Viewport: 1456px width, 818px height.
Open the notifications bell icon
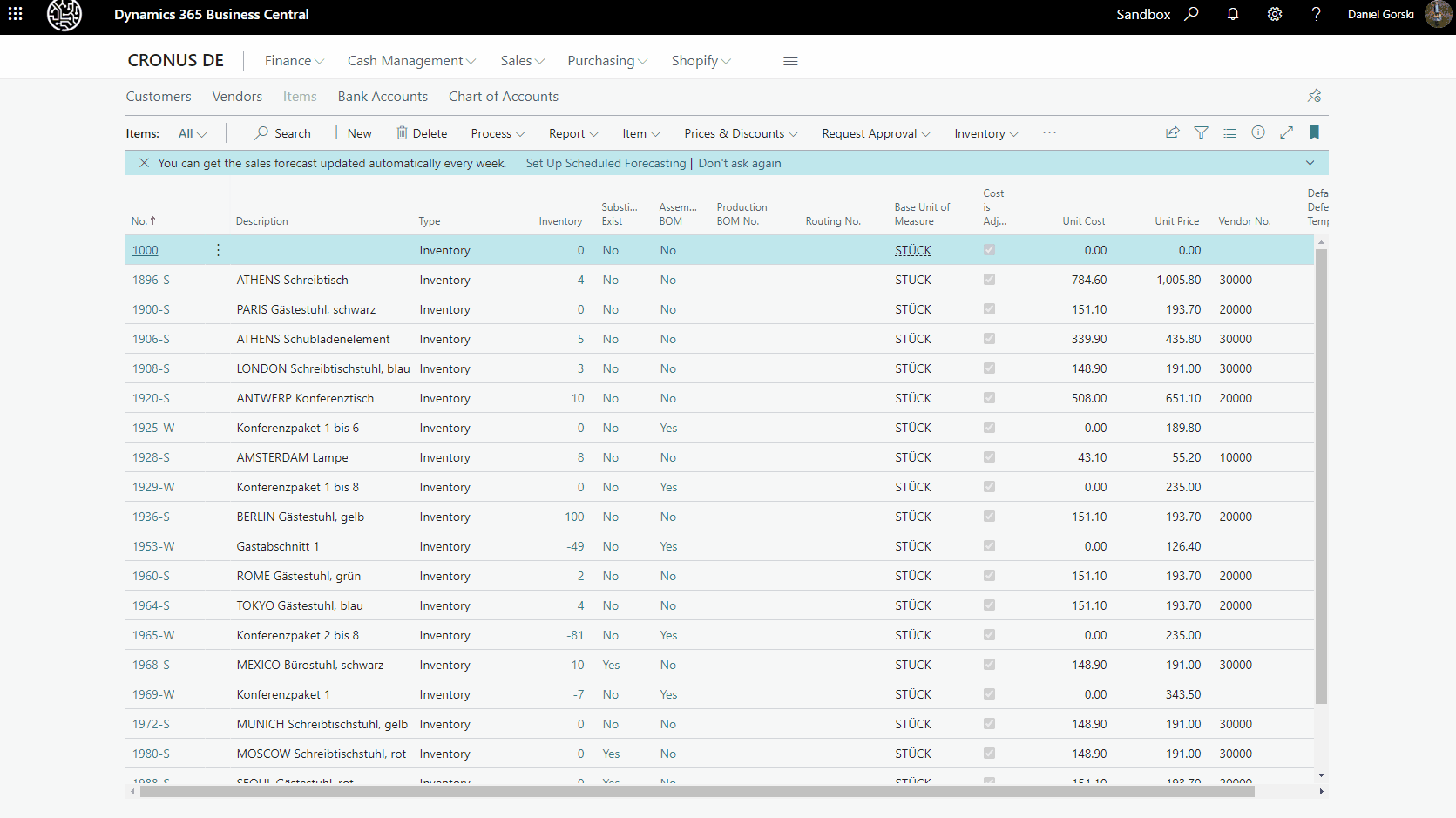1233,14
